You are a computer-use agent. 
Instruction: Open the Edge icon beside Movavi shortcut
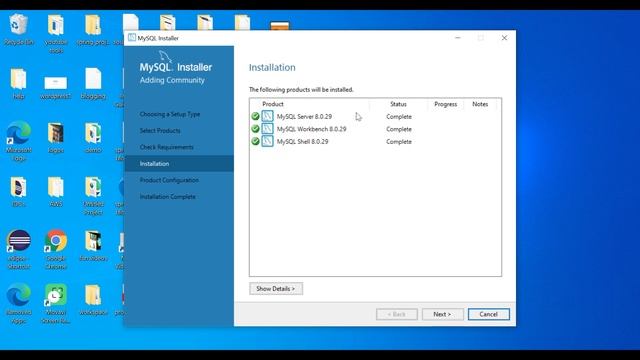[19, 303]
